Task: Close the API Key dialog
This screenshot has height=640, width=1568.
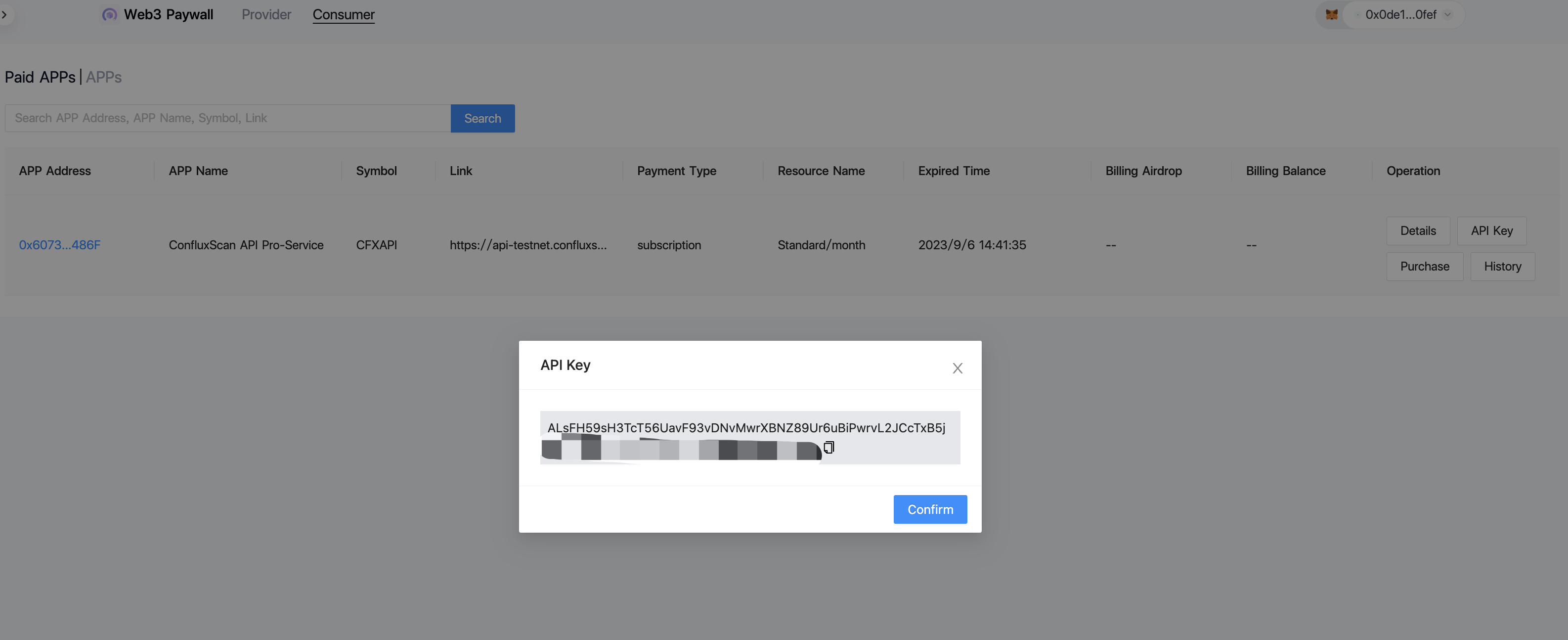Action: point(957,368)
